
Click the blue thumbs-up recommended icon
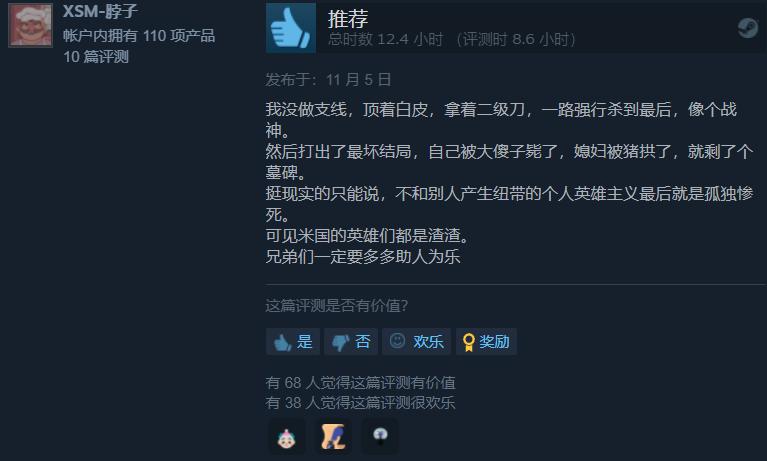[291, 28]
